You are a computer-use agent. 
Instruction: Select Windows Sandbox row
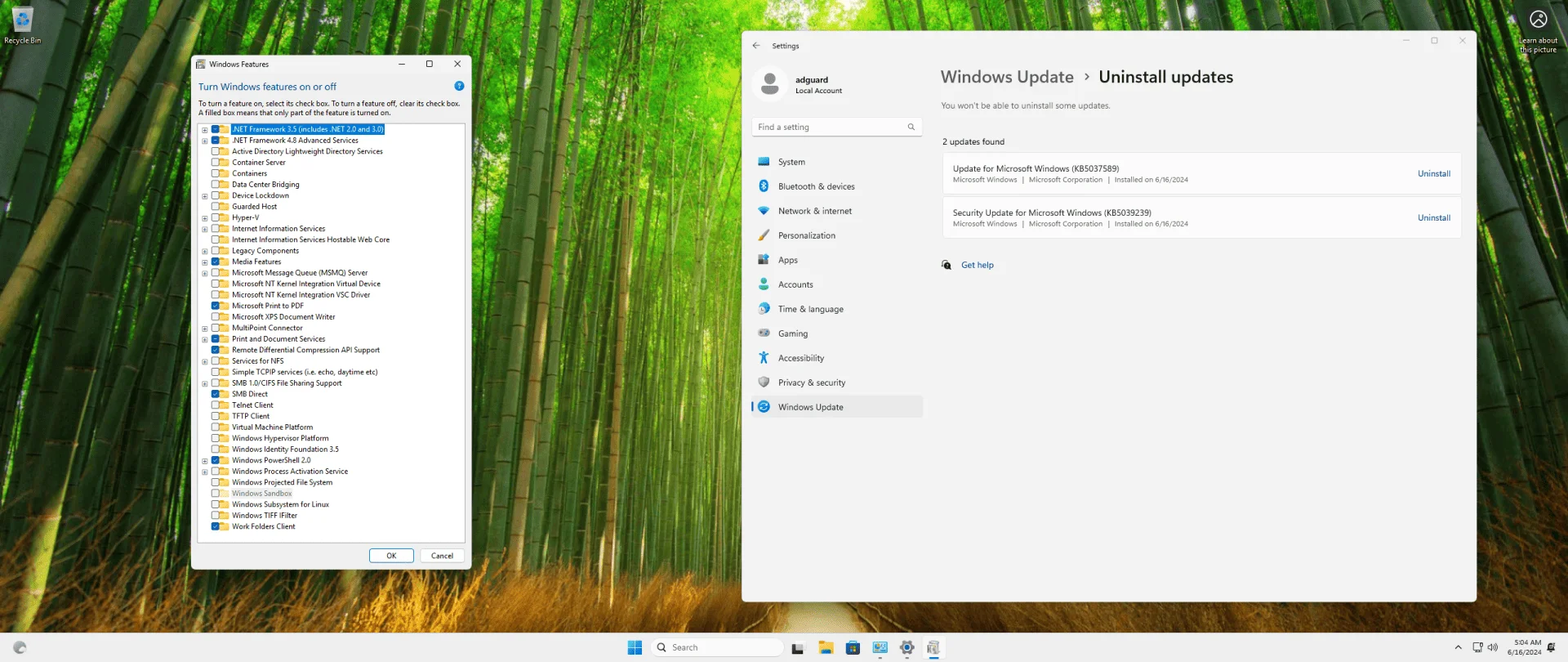coord(261,494)
